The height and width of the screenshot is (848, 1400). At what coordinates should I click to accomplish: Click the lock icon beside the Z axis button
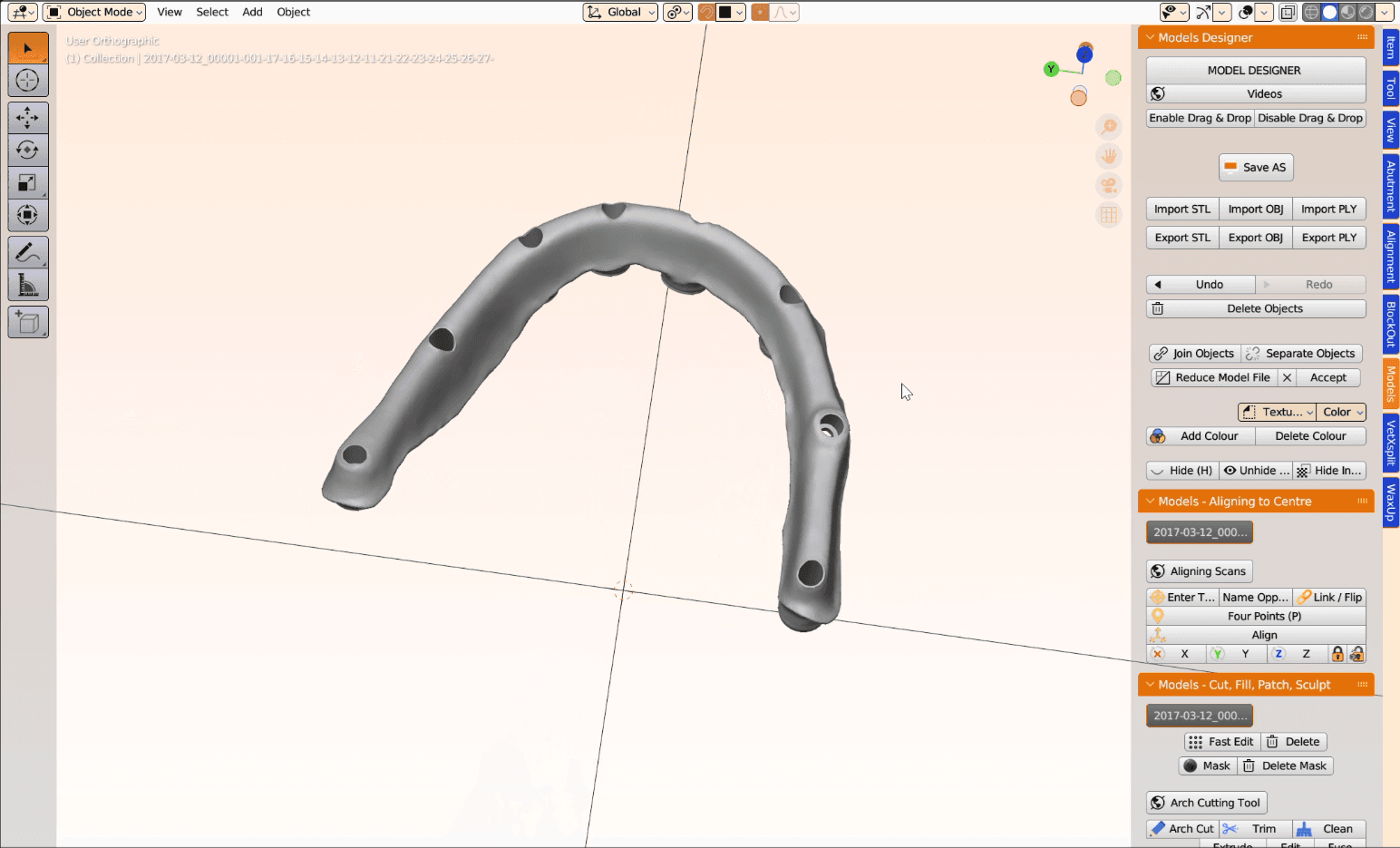point(1337,654)
